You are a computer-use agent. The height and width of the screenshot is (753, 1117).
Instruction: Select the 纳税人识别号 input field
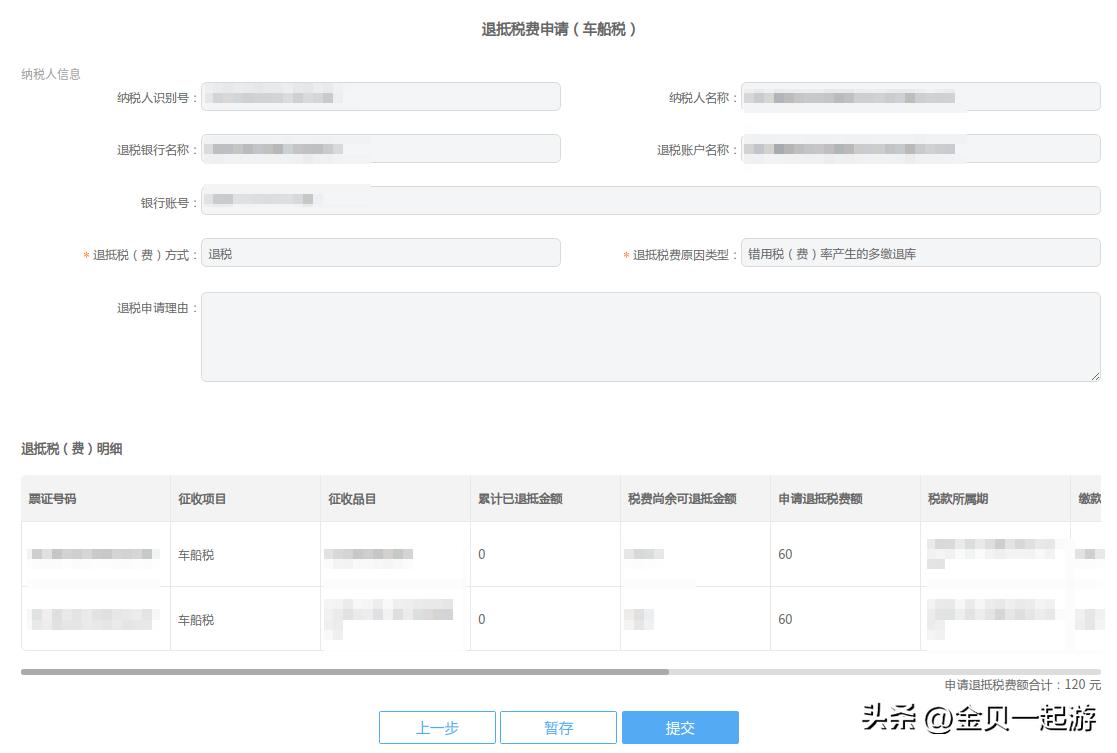point(380,96)
